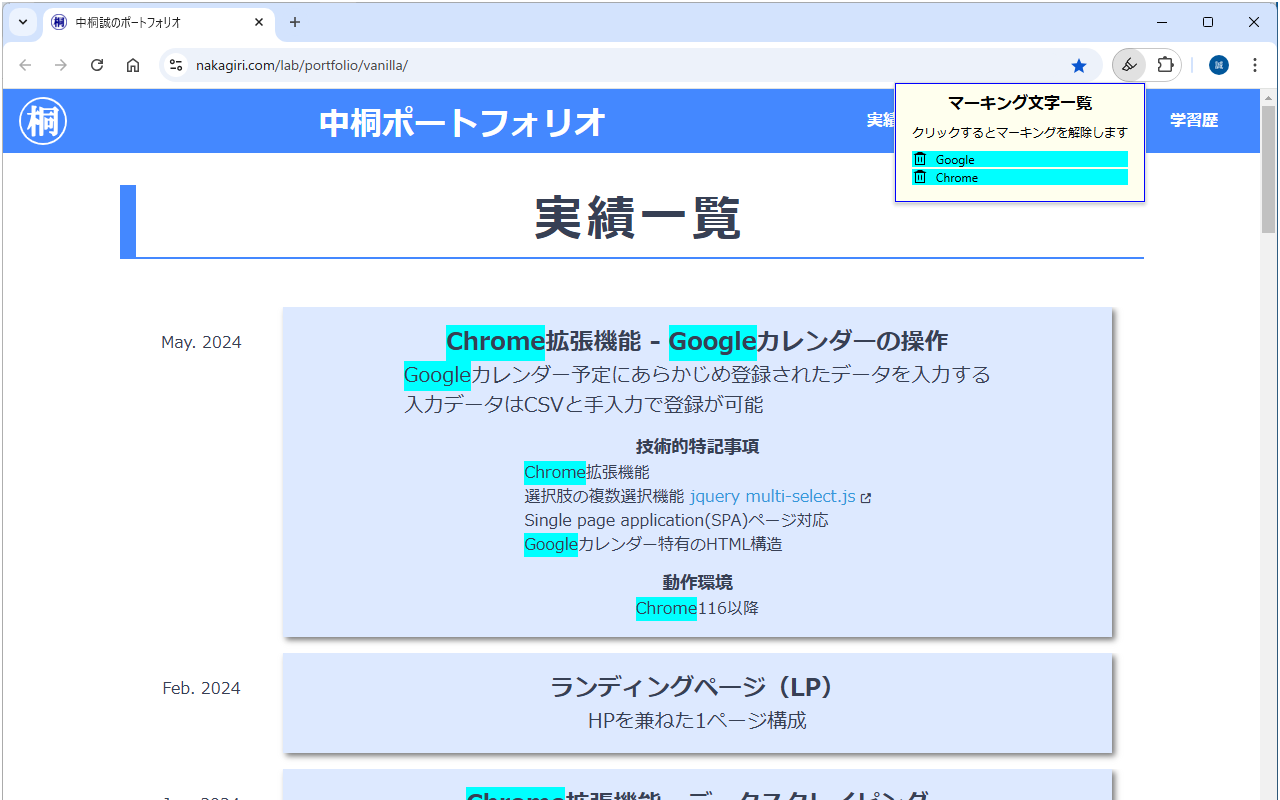Click the highlighter extension icon in toolbar
Screen dimensions: 1280x800
(x=1129, y=65)
